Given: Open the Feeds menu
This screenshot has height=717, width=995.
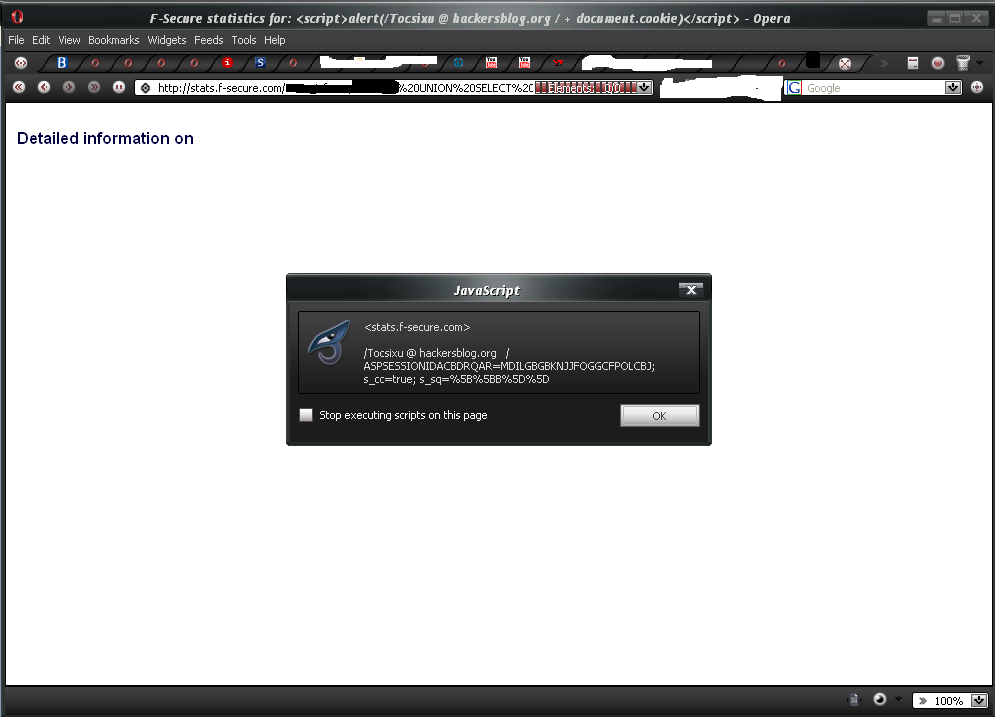Looking at the screenshot, I should click(x=209, y=40).
